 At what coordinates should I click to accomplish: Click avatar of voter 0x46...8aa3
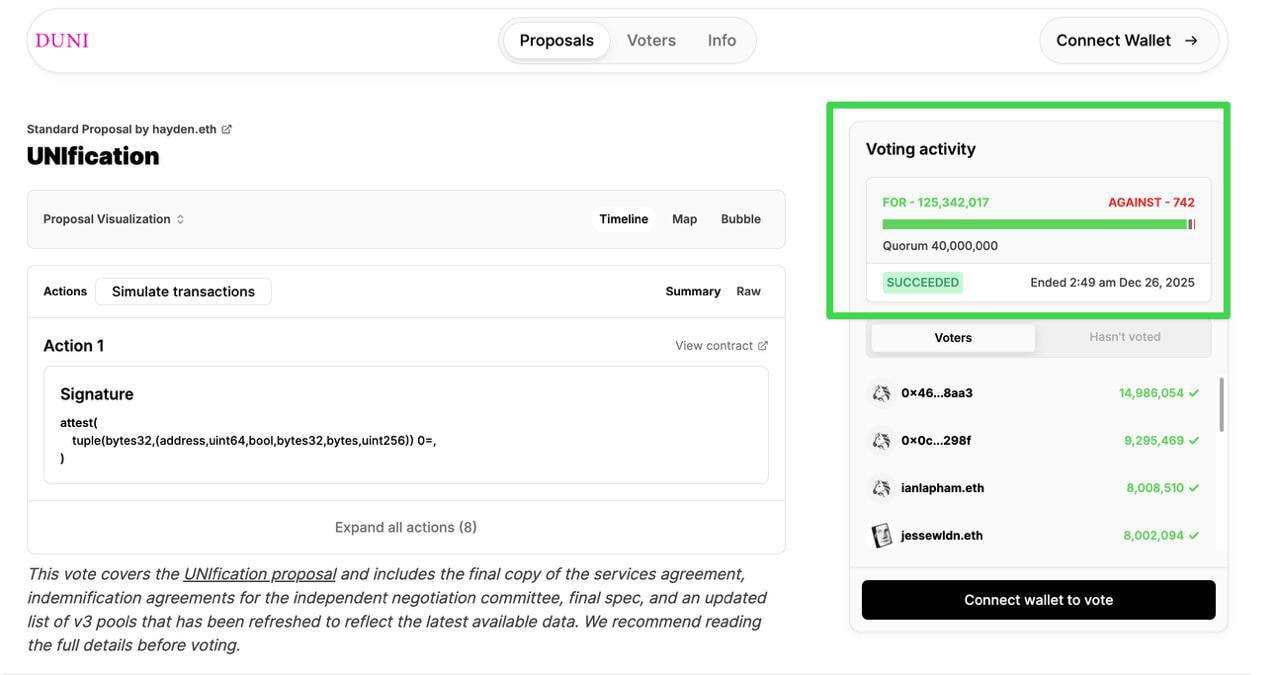coord(881,393)
